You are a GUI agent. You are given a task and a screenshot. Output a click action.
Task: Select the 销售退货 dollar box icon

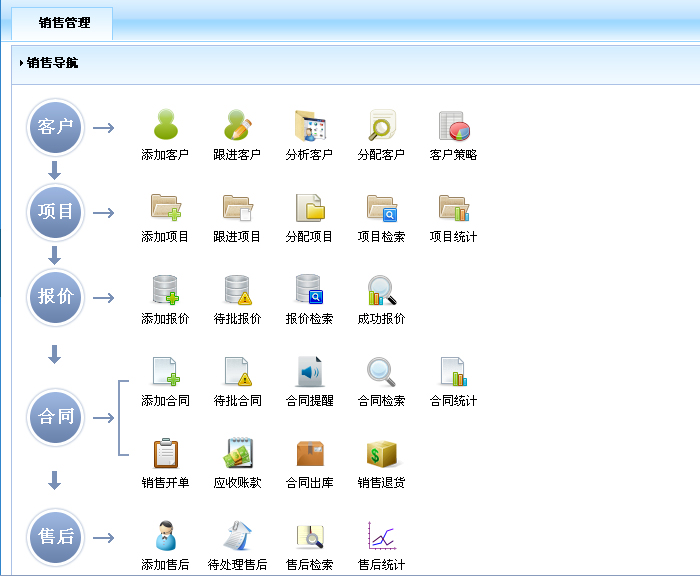point(381,453)
